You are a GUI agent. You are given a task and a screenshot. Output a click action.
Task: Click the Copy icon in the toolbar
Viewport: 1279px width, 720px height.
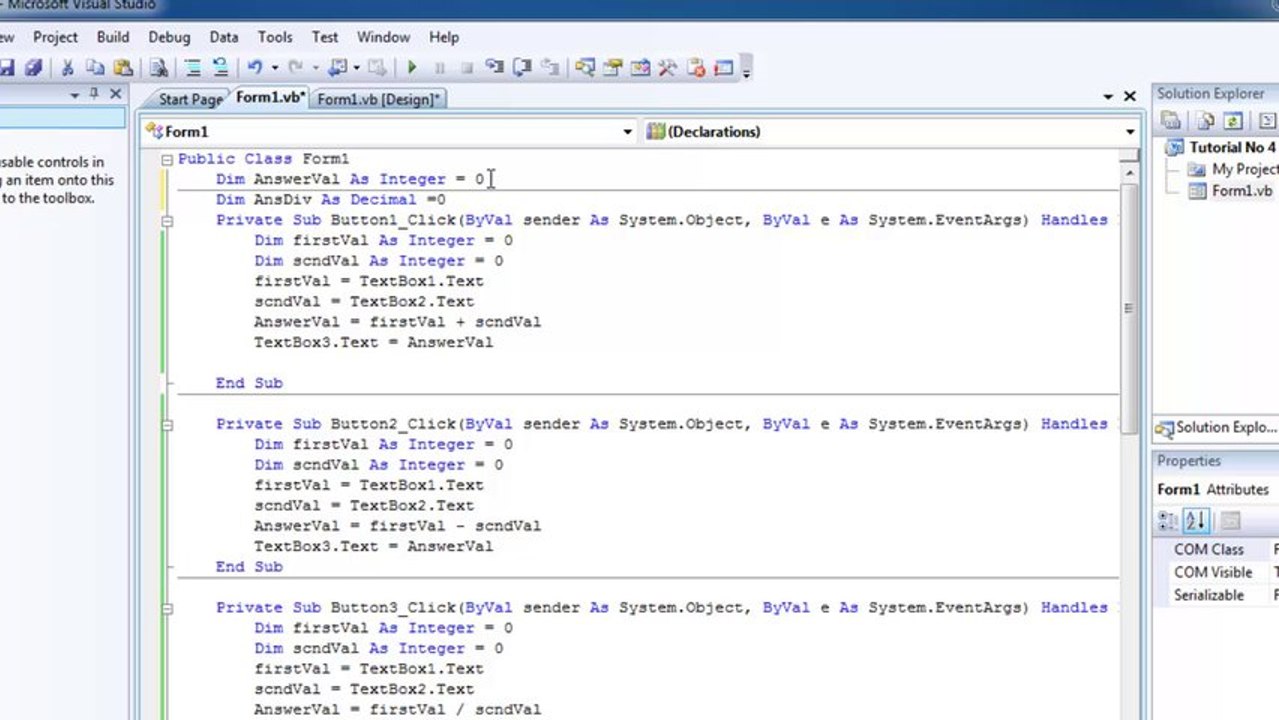pyautogui.click(x=94, y=68)
